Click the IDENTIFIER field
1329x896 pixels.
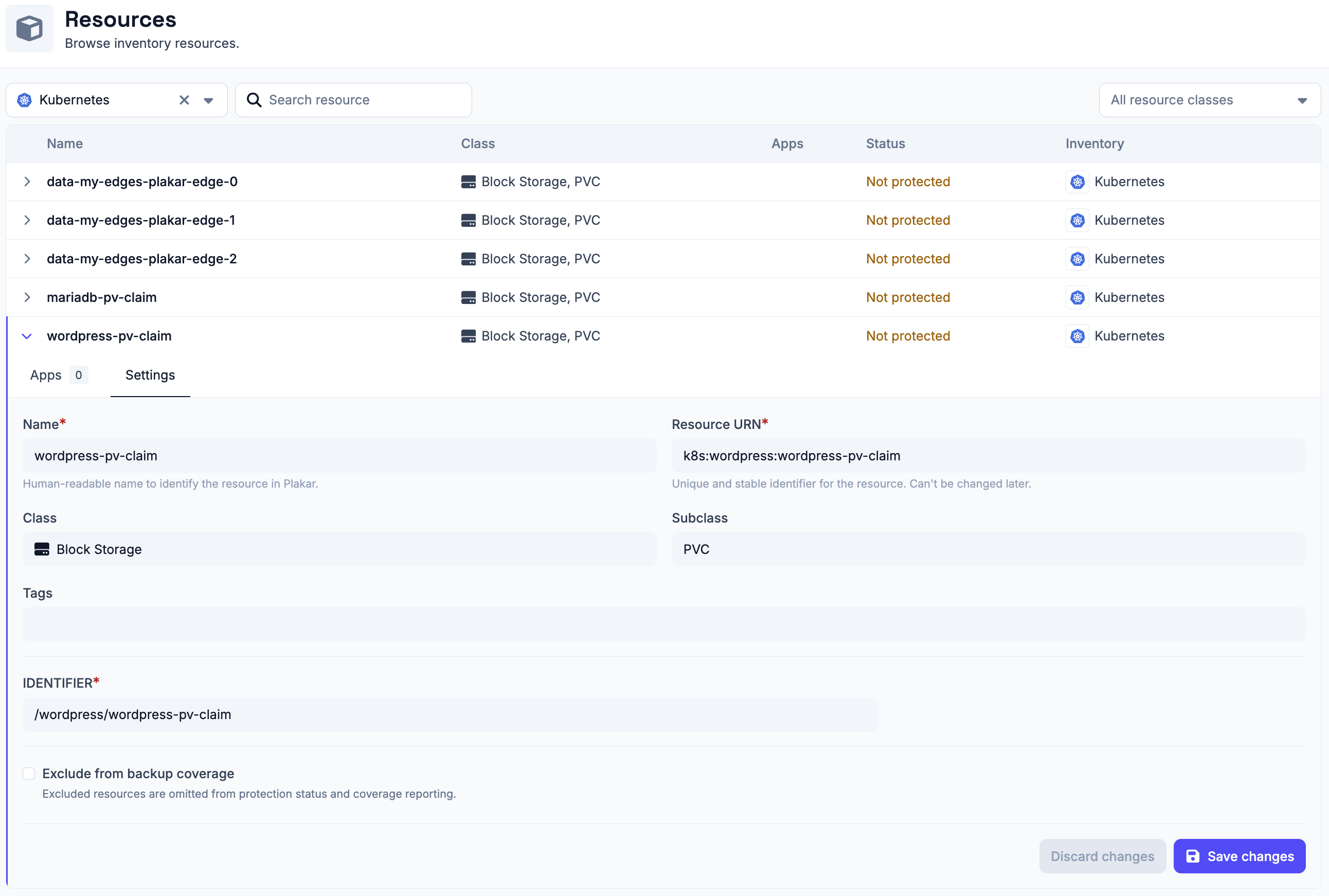450,714
